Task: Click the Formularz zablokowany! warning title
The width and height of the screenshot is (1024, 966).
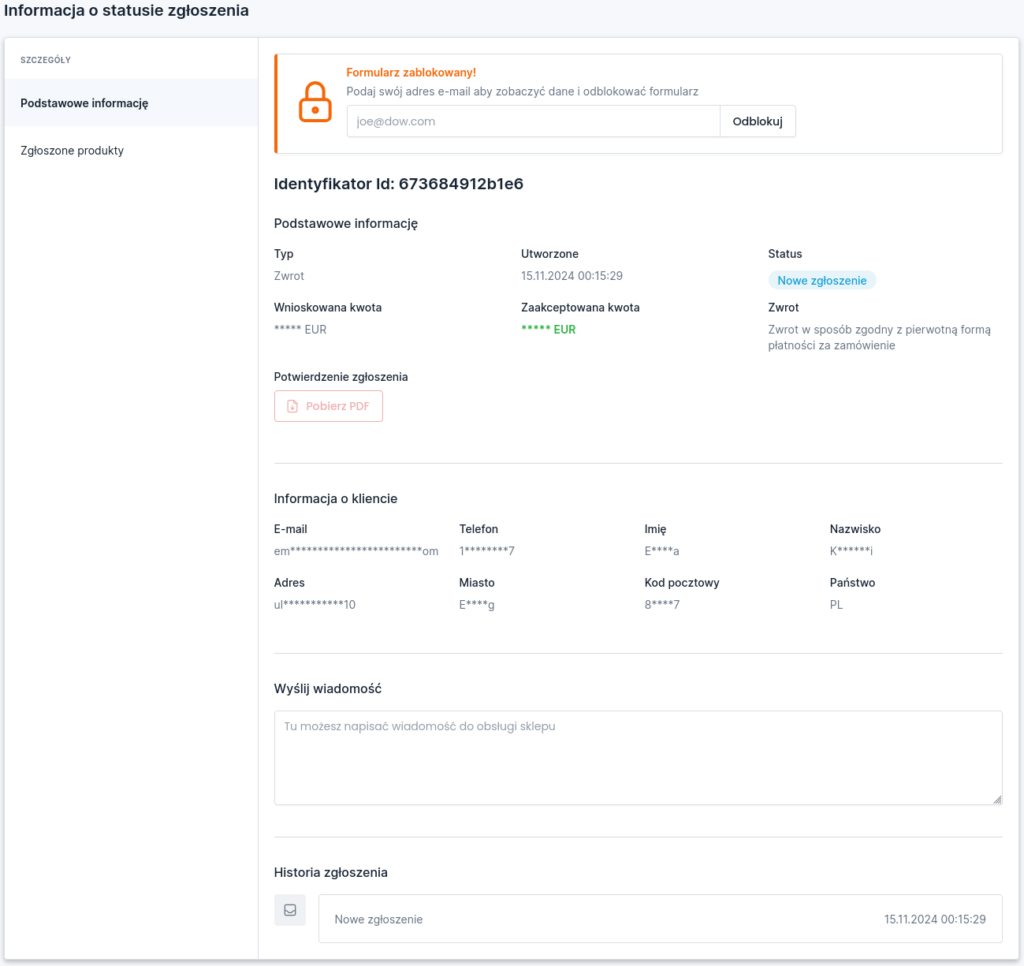Action: [411, 73]
